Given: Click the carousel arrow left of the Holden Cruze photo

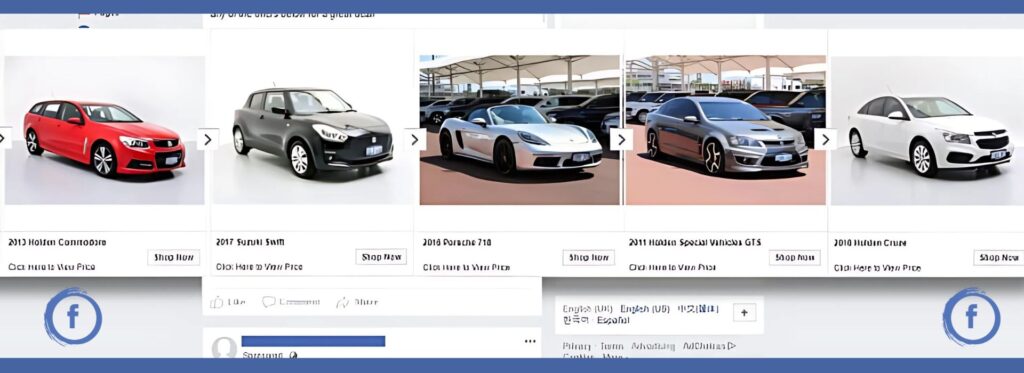Looking at the screenshot, I should [825, 139].
